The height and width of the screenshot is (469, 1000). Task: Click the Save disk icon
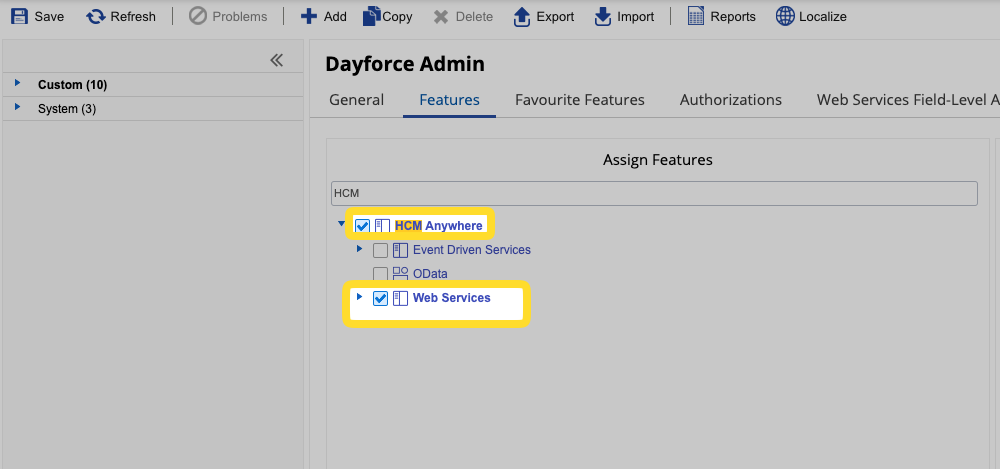[x=18, y=16]
